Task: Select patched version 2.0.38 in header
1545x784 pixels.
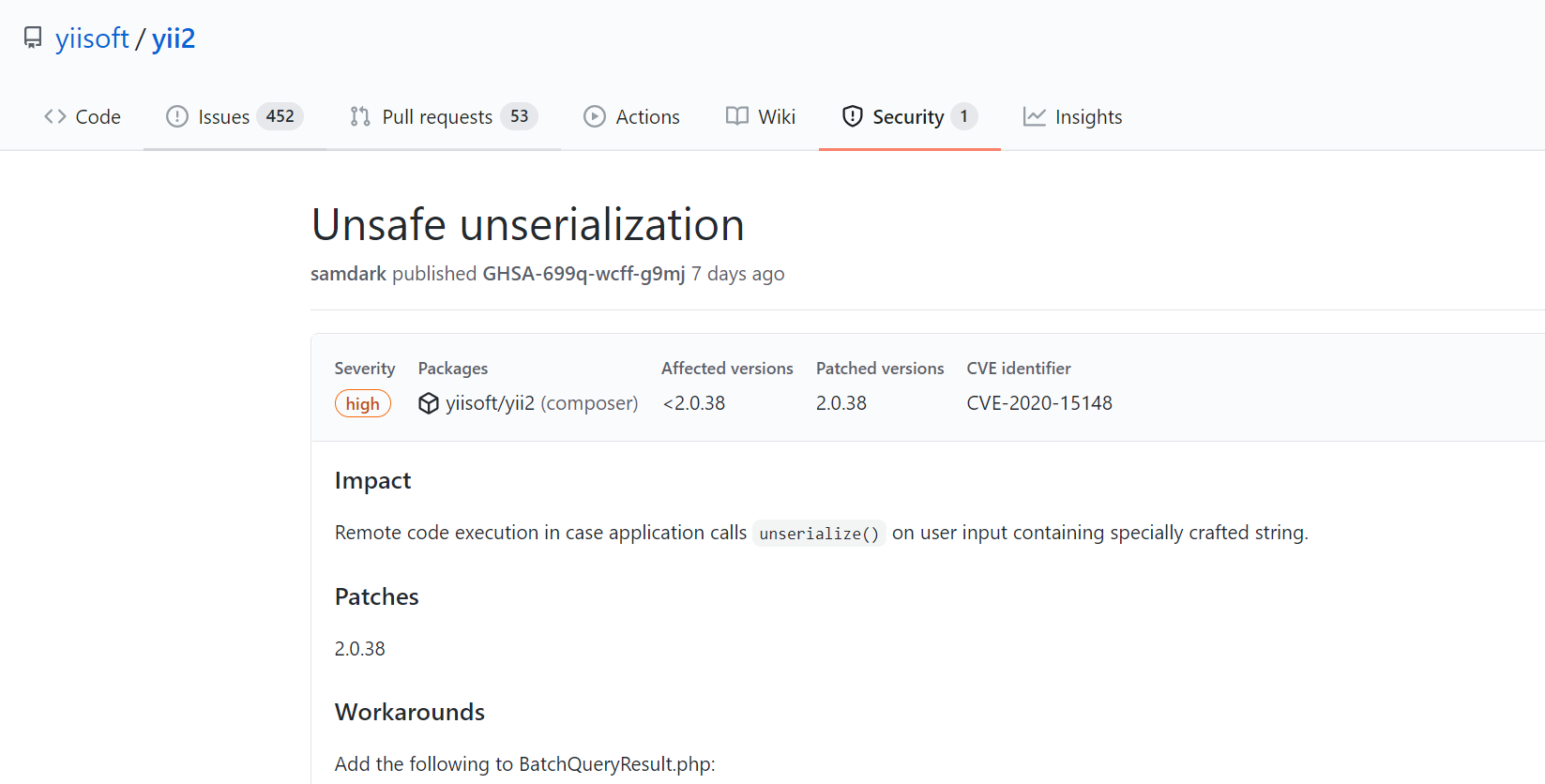Action: pyautogui.click(x=841, y=403)
